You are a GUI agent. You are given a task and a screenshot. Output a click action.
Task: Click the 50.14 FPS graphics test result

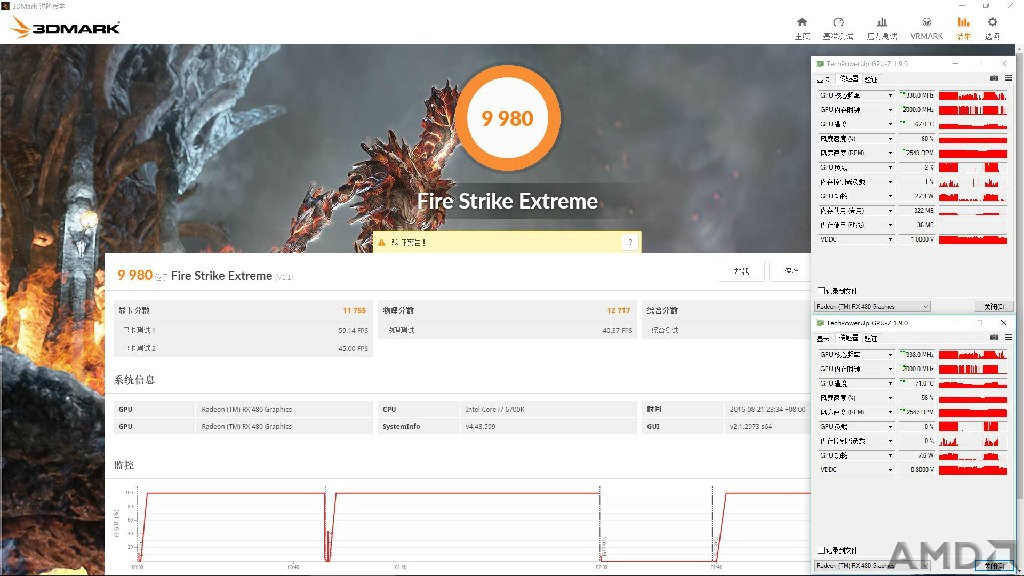coord(353,330)
